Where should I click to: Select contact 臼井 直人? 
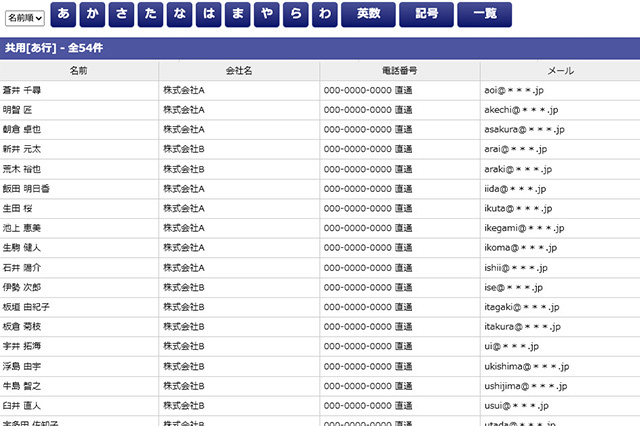click(22, 406)
